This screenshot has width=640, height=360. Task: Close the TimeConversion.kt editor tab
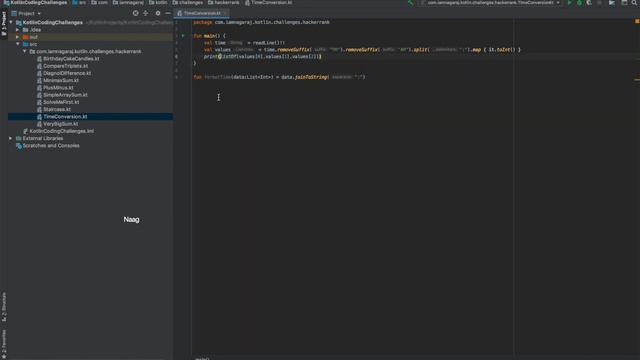[226, 13]
